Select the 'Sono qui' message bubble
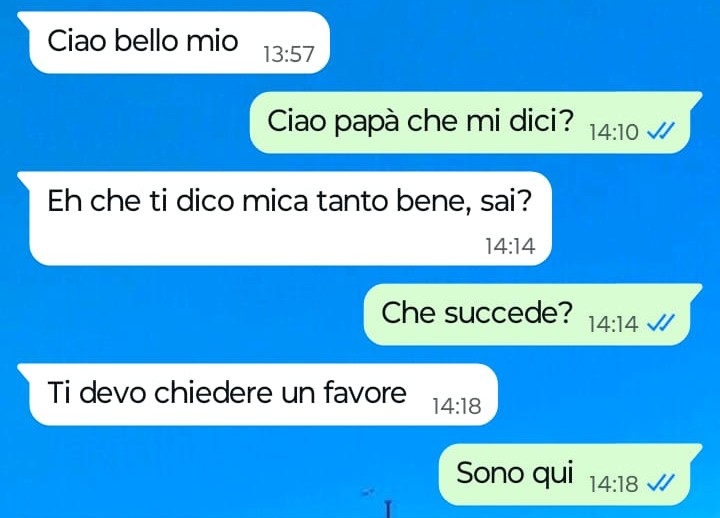720x518 pixels. coord(570,474)
